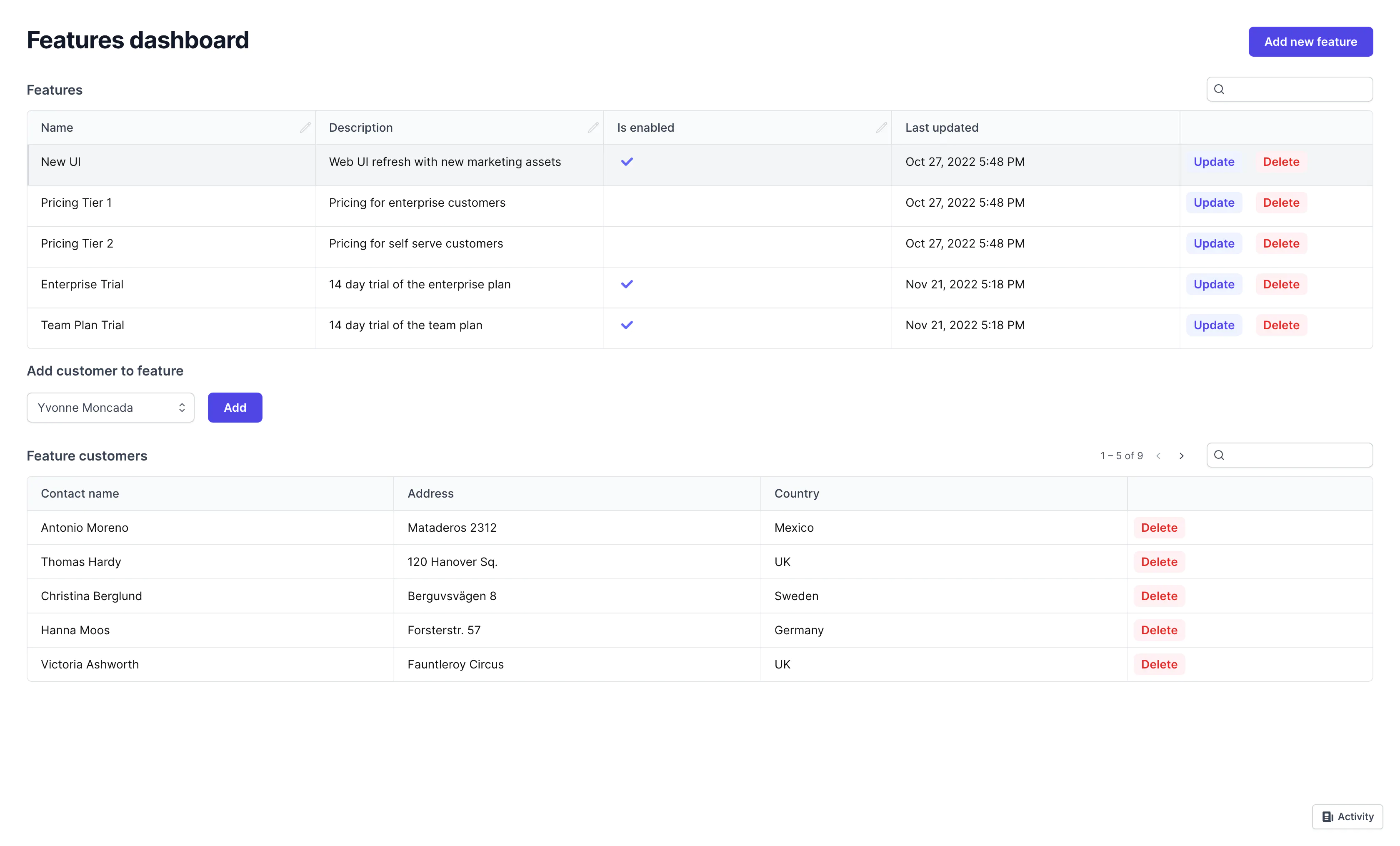Delete the New UI feature
1400x846 pixels.
[x=1281, y=162]
